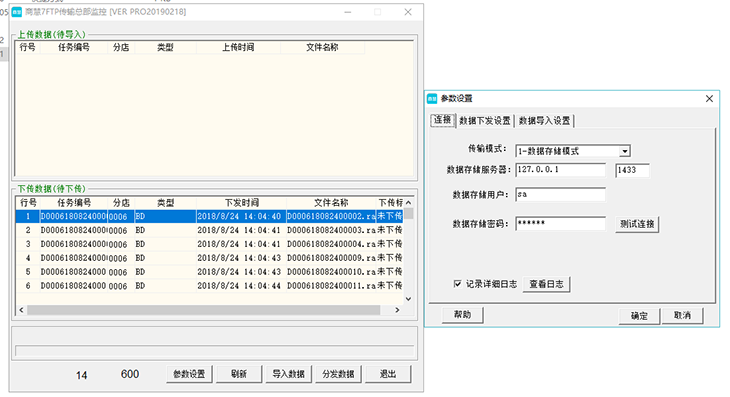Click the 上传时间 column header in upload list
The image size is (730, 397).
click(238, 47)
